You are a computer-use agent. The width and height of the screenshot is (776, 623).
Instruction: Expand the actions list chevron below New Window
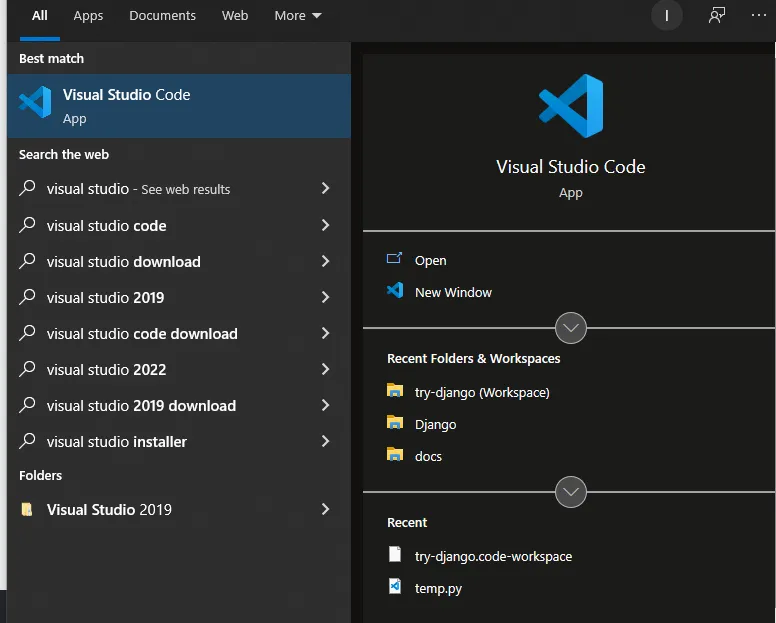point(571,327)
